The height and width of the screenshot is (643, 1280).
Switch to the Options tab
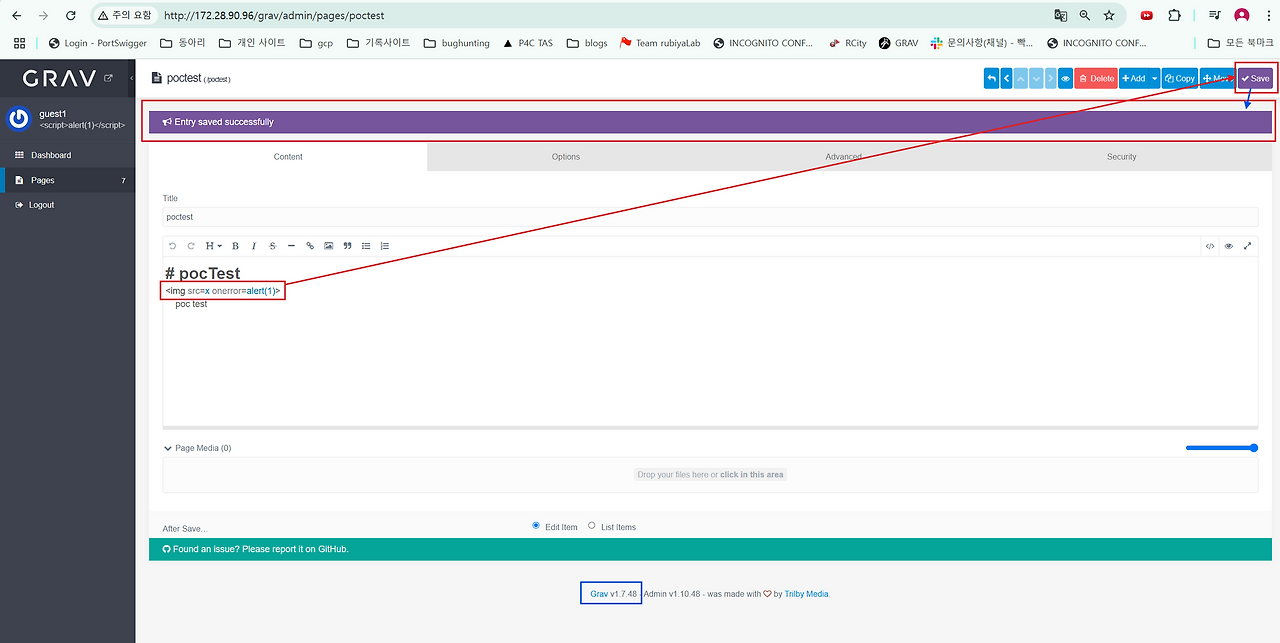coord(566,157)
